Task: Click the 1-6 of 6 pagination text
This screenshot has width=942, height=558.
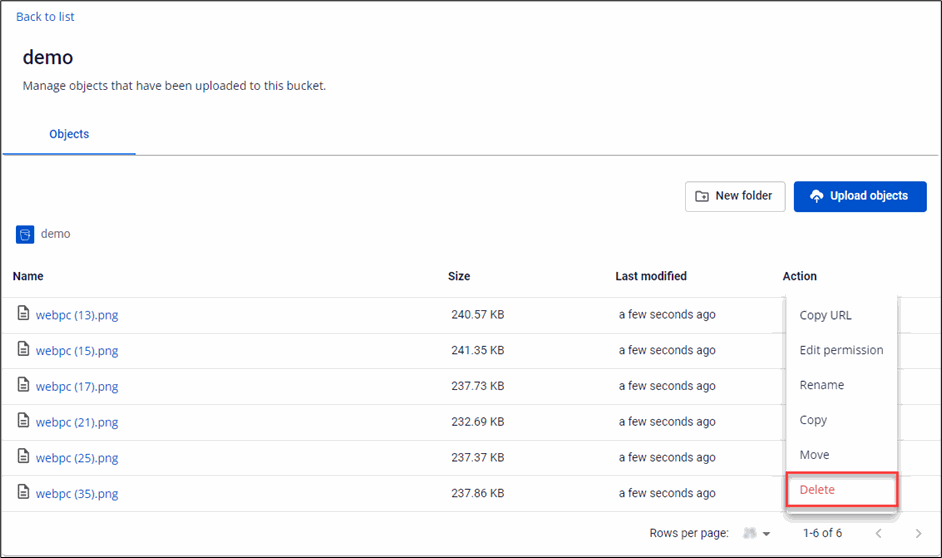Action: (x=822, y=533)
